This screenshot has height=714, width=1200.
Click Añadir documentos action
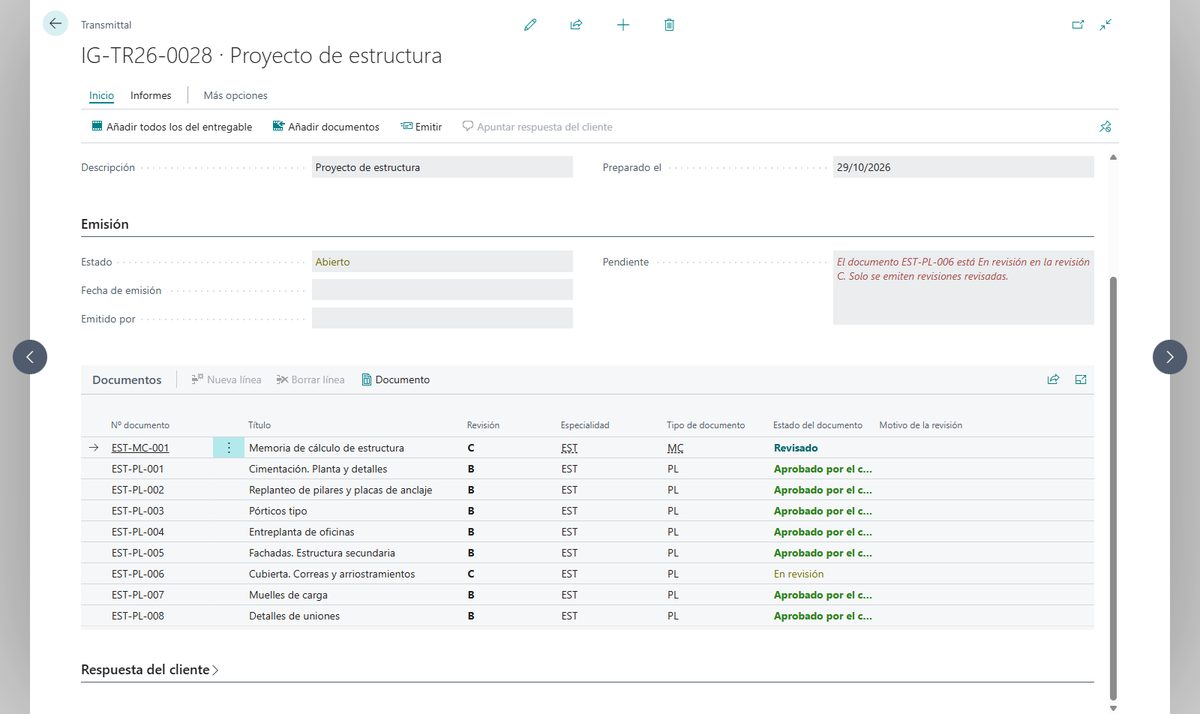(x=326, y=127)
